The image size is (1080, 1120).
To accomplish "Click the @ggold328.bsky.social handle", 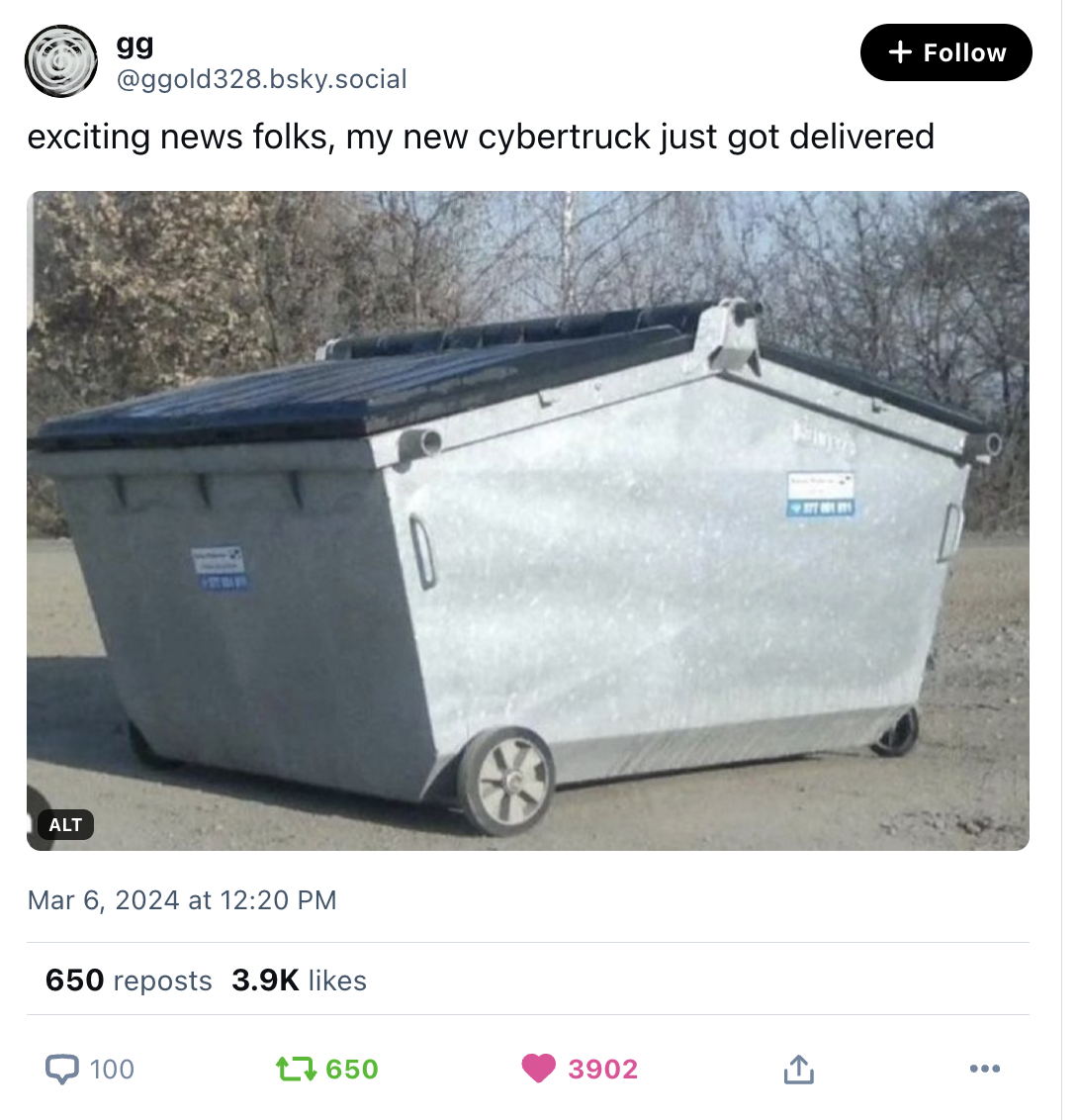I will point(261,78).
